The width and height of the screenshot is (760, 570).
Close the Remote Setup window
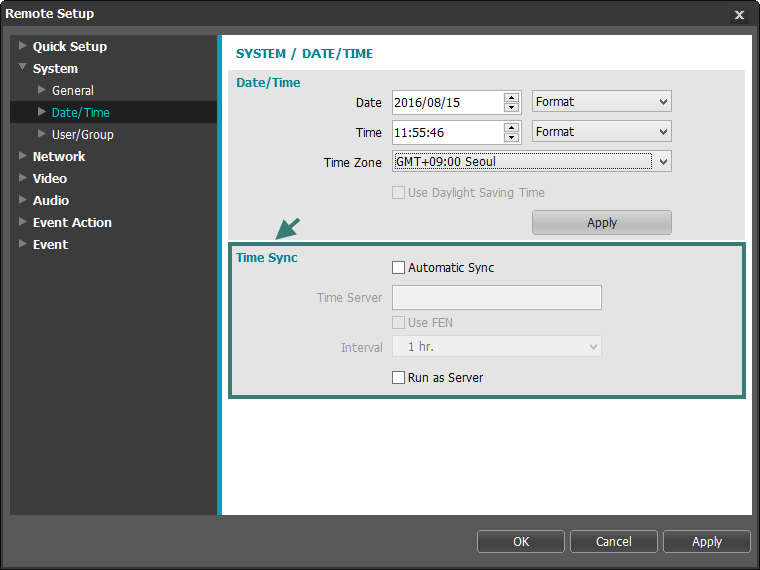(x=739, y=15)
